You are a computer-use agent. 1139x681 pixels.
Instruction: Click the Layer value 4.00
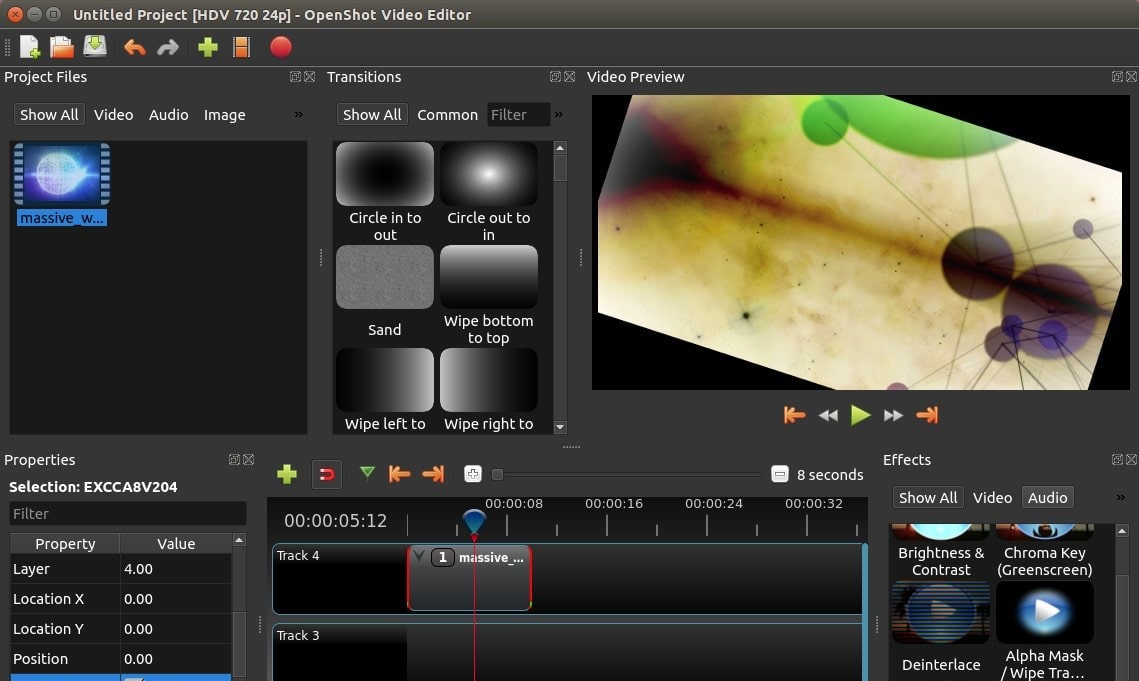tap(176, 569)
